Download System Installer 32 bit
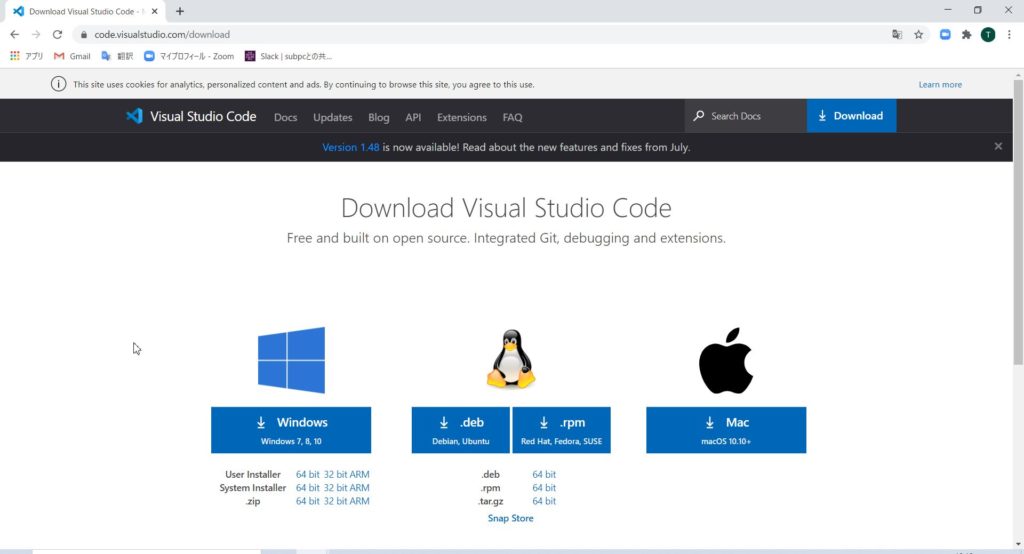Image resolution: width=1024 pixels, height=554 pixels. 335,488
